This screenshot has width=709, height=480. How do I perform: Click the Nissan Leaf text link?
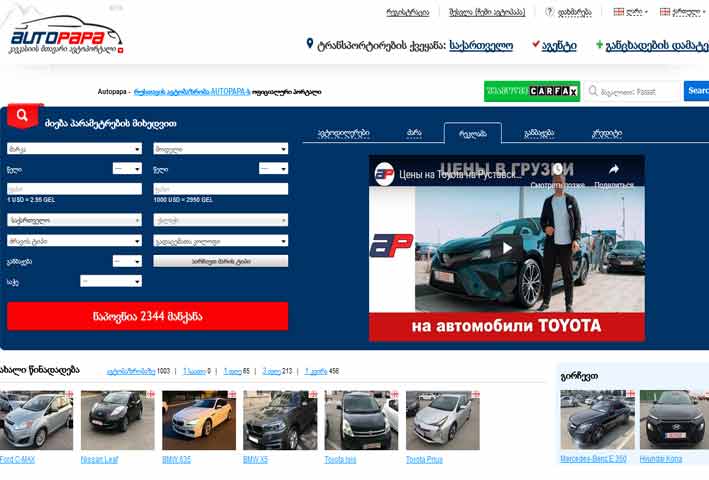click(99, 460)
